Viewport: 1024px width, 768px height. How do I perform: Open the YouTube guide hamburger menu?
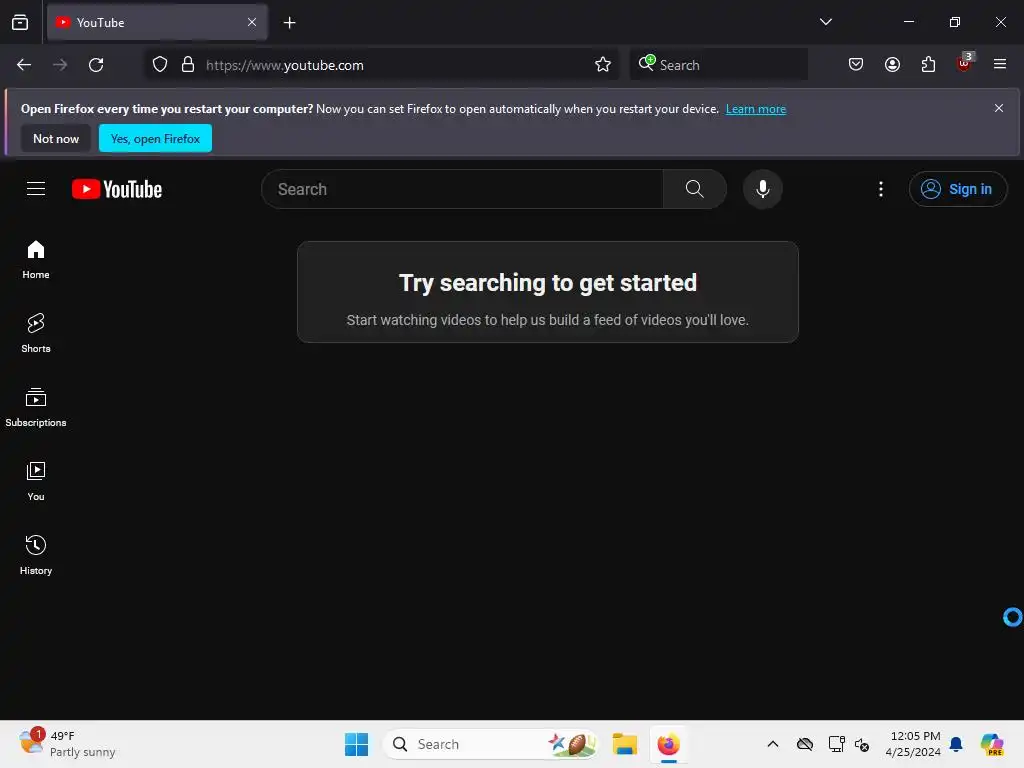click(36, 189)
